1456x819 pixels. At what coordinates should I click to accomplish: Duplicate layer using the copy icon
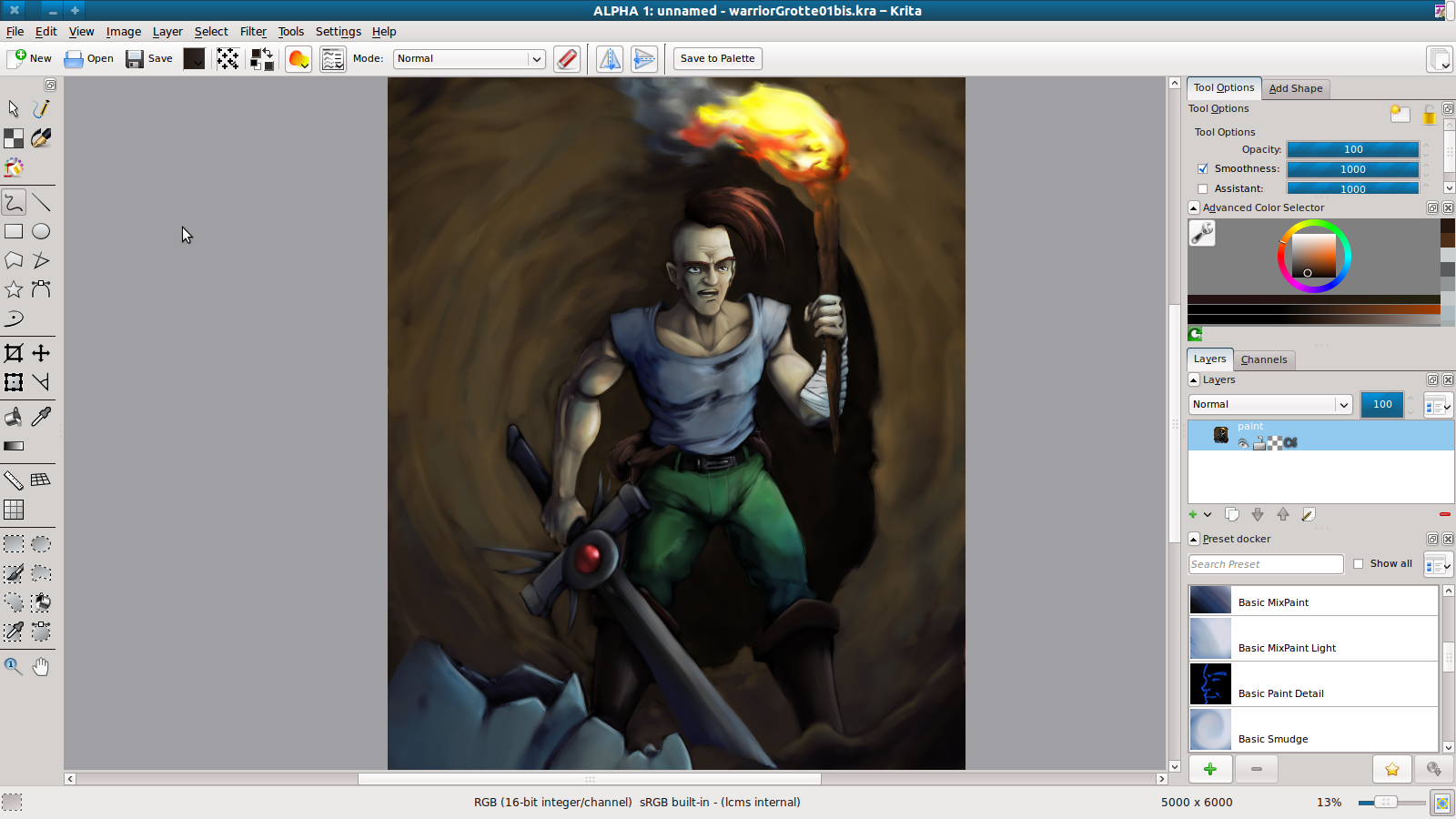(1232, 515)
